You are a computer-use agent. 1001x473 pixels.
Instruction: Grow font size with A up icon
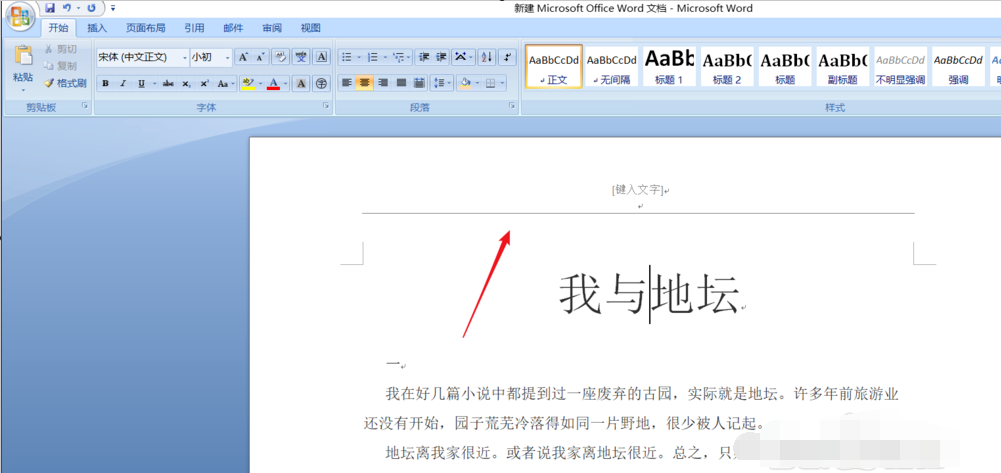click(x=243, y=57)
